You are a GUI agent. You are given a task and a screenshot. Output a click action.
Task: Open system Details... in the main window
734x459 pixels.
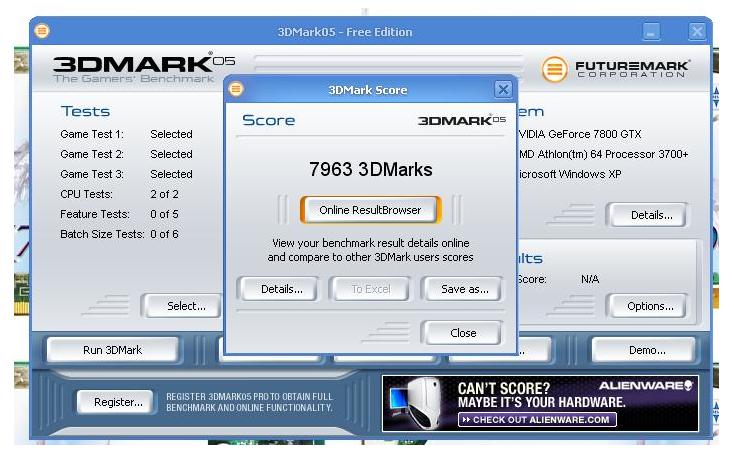(x=649, y=215)
